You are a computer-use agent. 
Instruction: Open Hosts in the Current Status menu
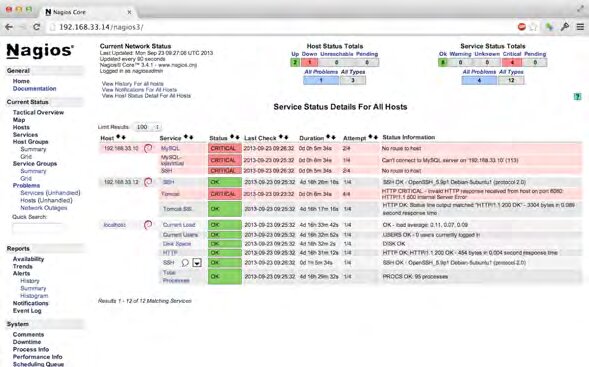[21, 127]
